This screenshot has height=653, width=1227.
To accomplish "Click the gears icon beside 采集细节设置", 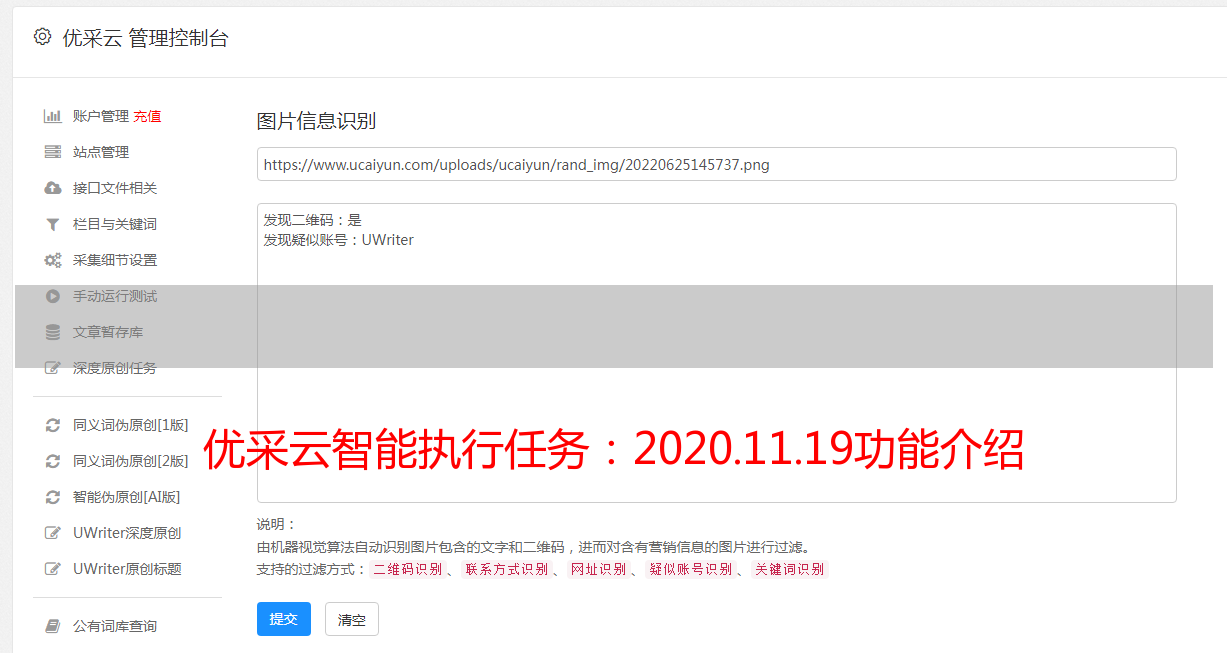I will [53, 260].
